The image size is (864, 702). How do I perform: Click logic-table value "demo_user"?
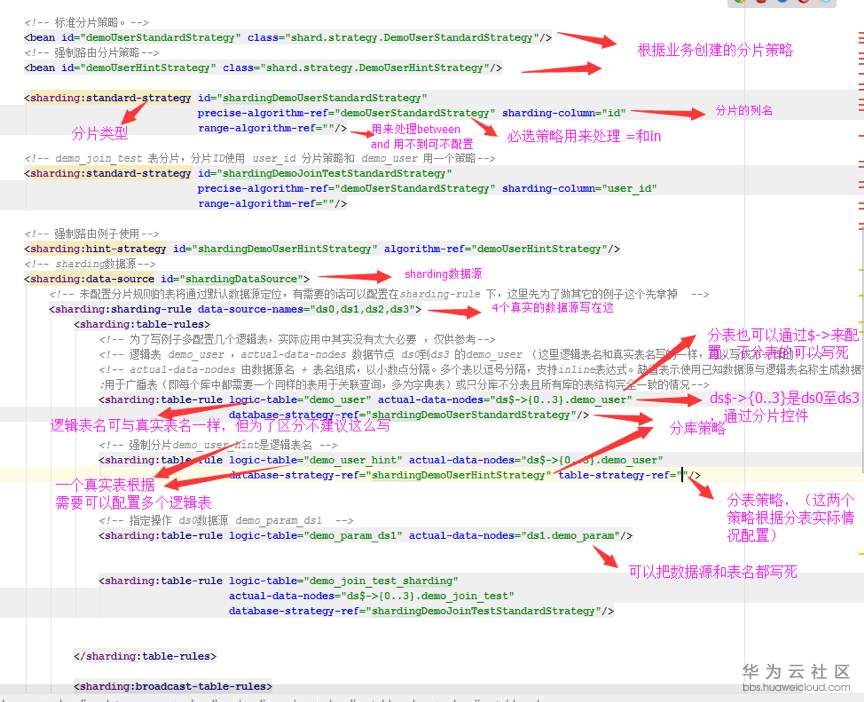338,400
